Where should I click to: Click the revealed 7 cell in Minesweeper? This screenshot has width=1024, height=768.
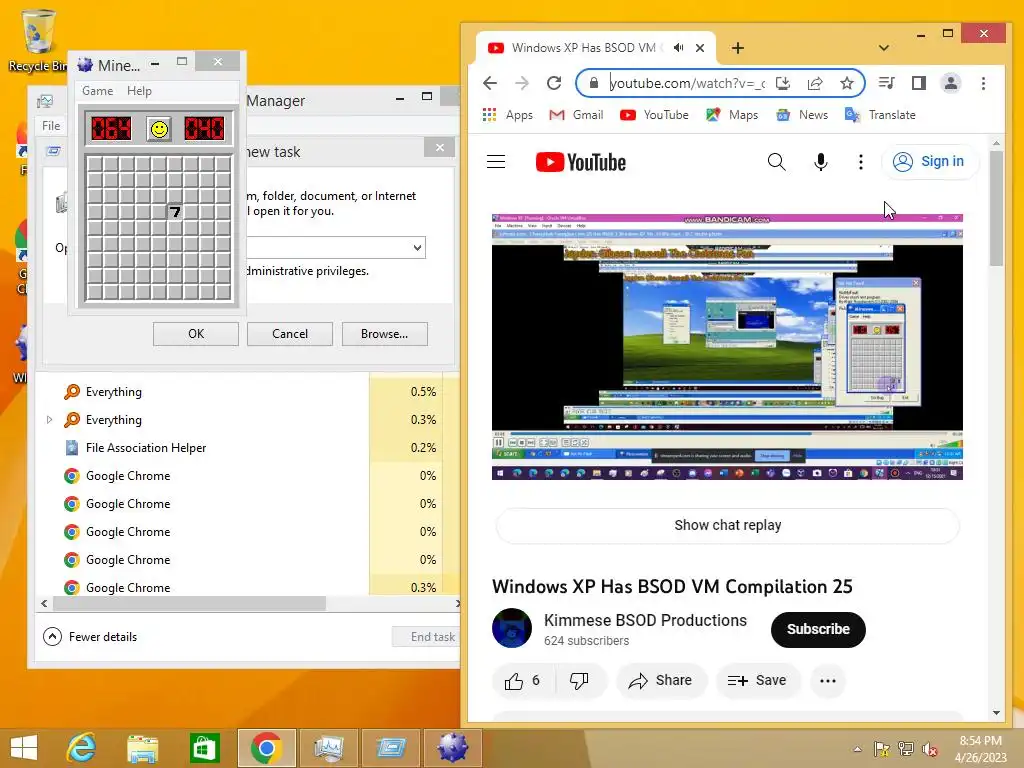click(x=174, y=212)
